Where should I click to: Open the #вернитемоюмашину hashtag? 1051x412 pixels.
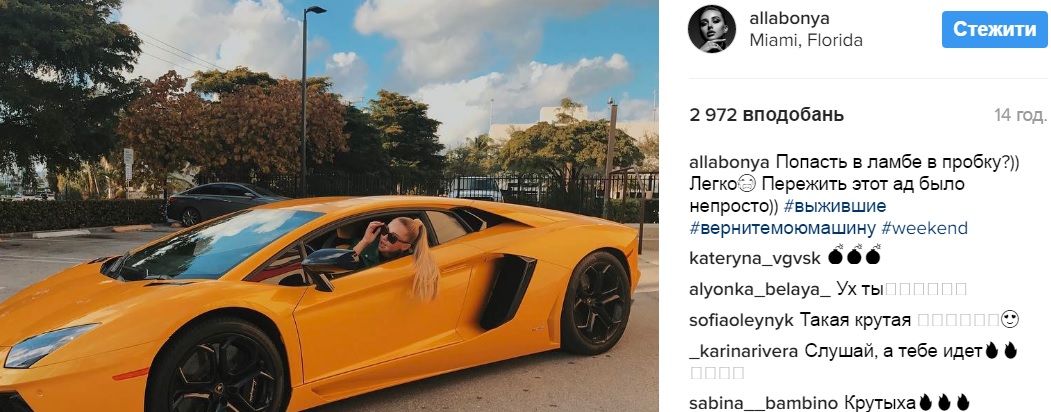782,228
